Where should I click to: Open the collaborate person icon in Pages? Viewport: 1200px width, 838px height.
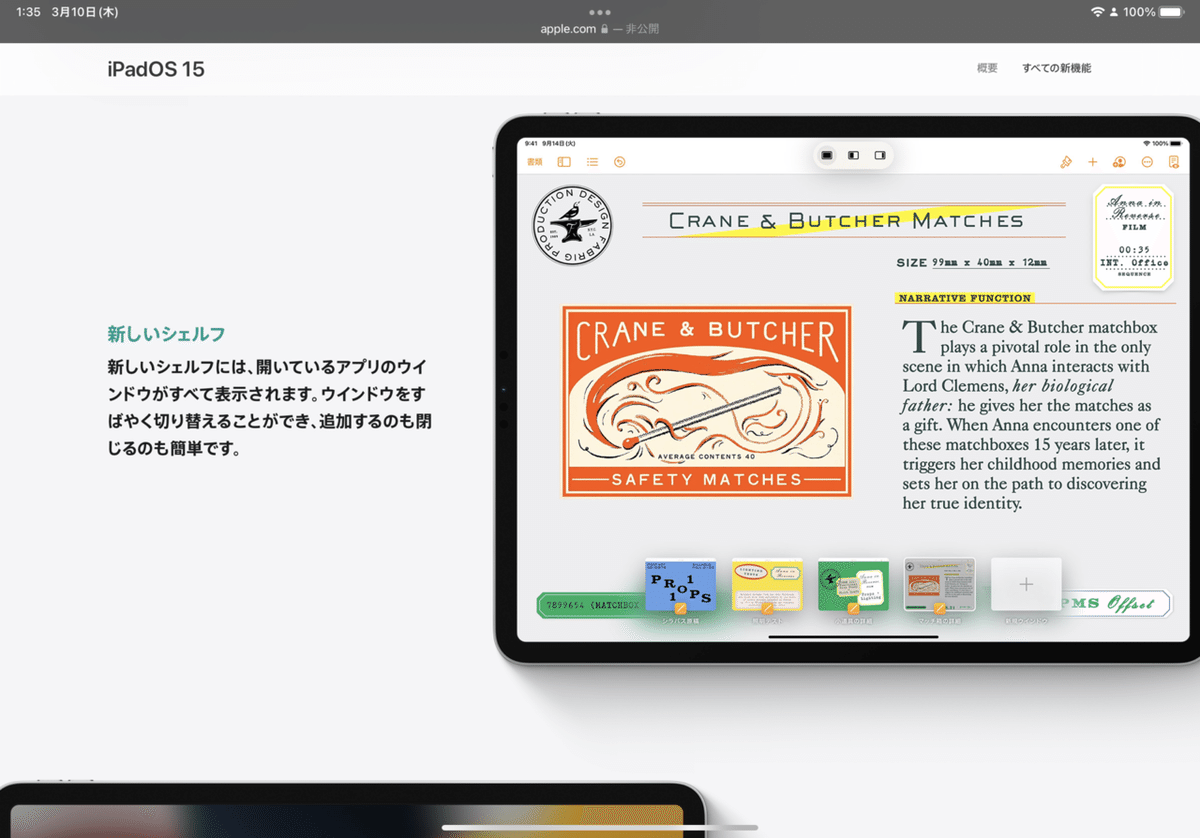[x=1119, y=162]
